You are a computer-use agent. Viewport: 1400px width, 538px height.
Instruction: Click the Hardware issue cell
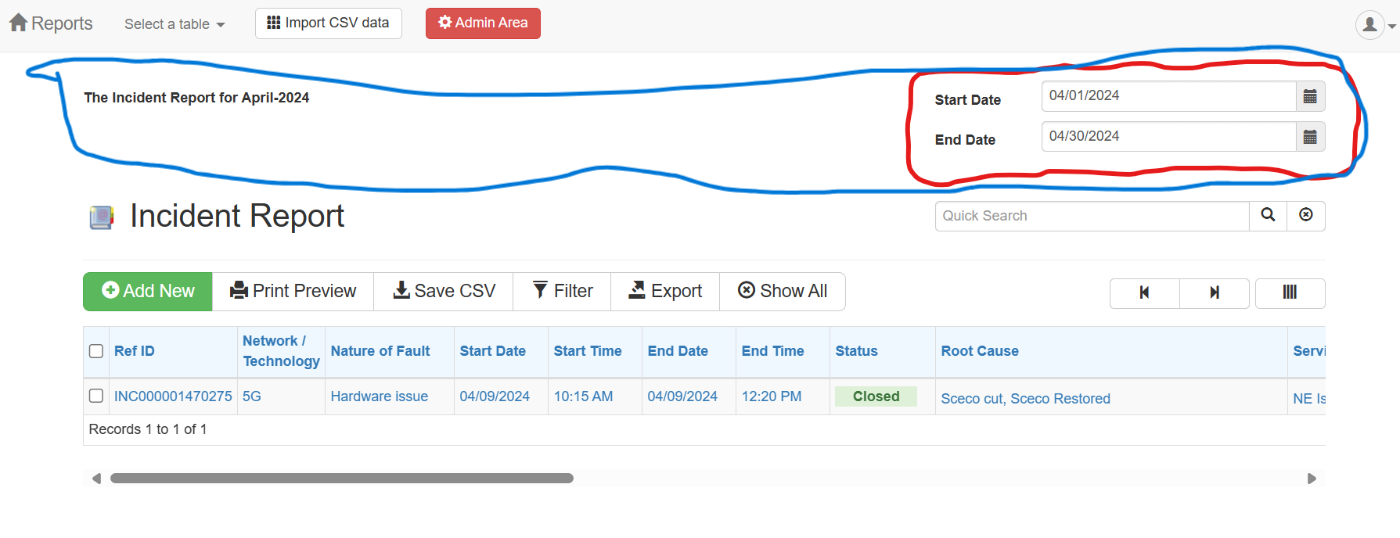(379, 396)
